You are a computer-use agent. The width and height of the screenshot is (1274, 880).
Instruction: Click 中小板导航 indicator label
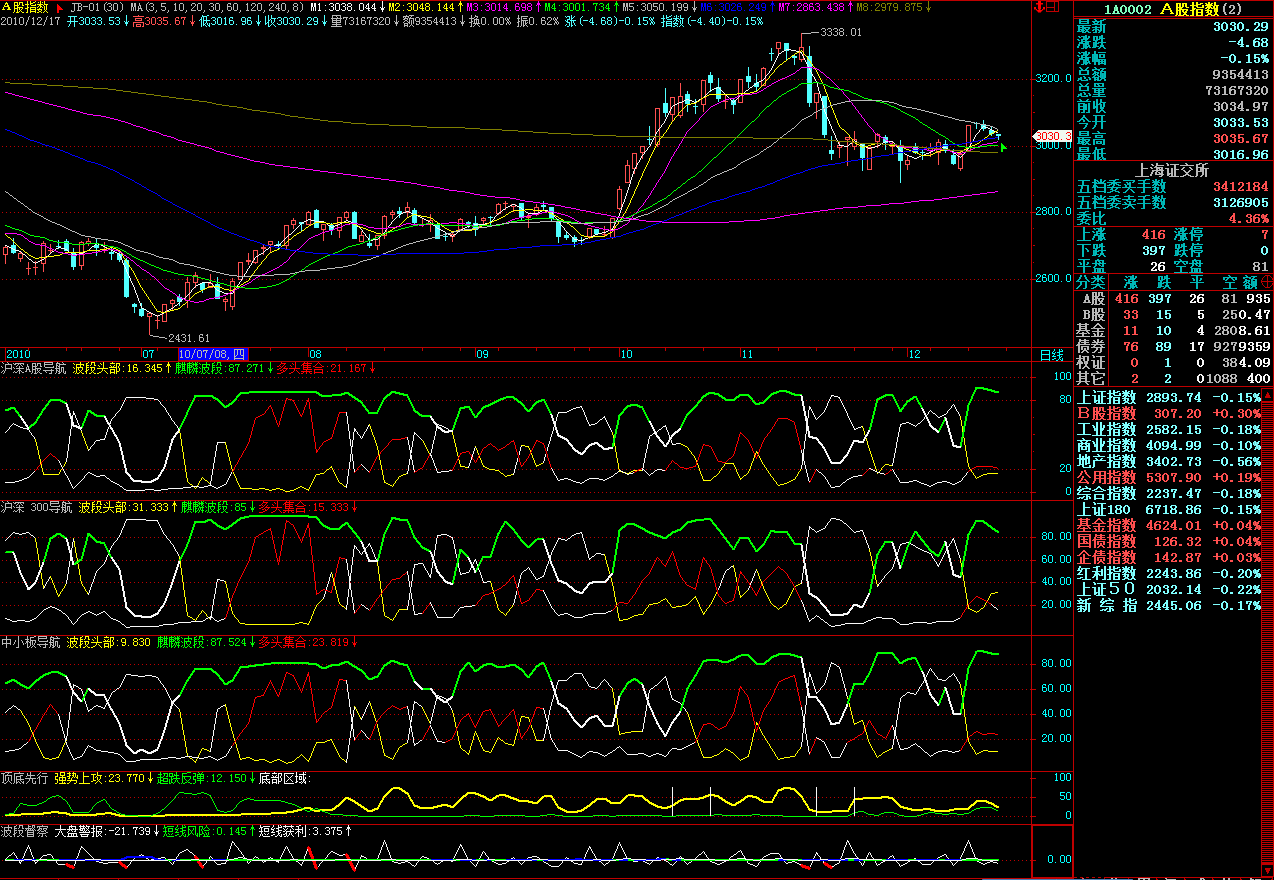(31, 641)
